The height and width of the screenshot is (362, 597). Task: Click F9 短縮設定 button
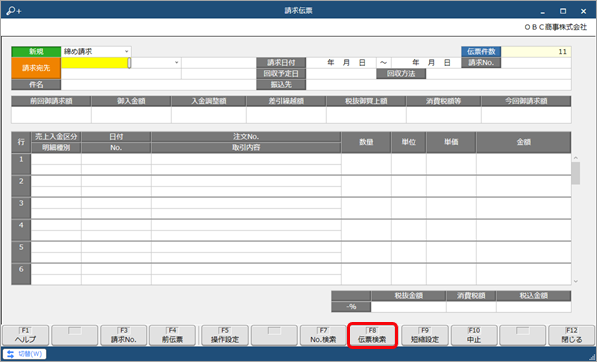click(x=425, y=335)
